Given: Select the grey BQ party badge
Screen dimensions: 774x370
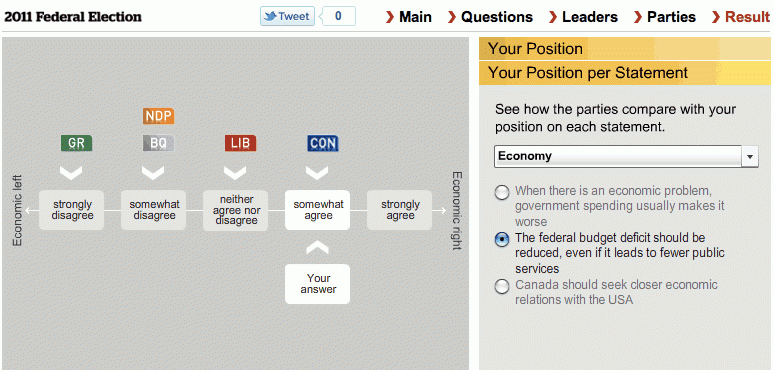Looking at the screenshot, I should [x=158, y=143].
